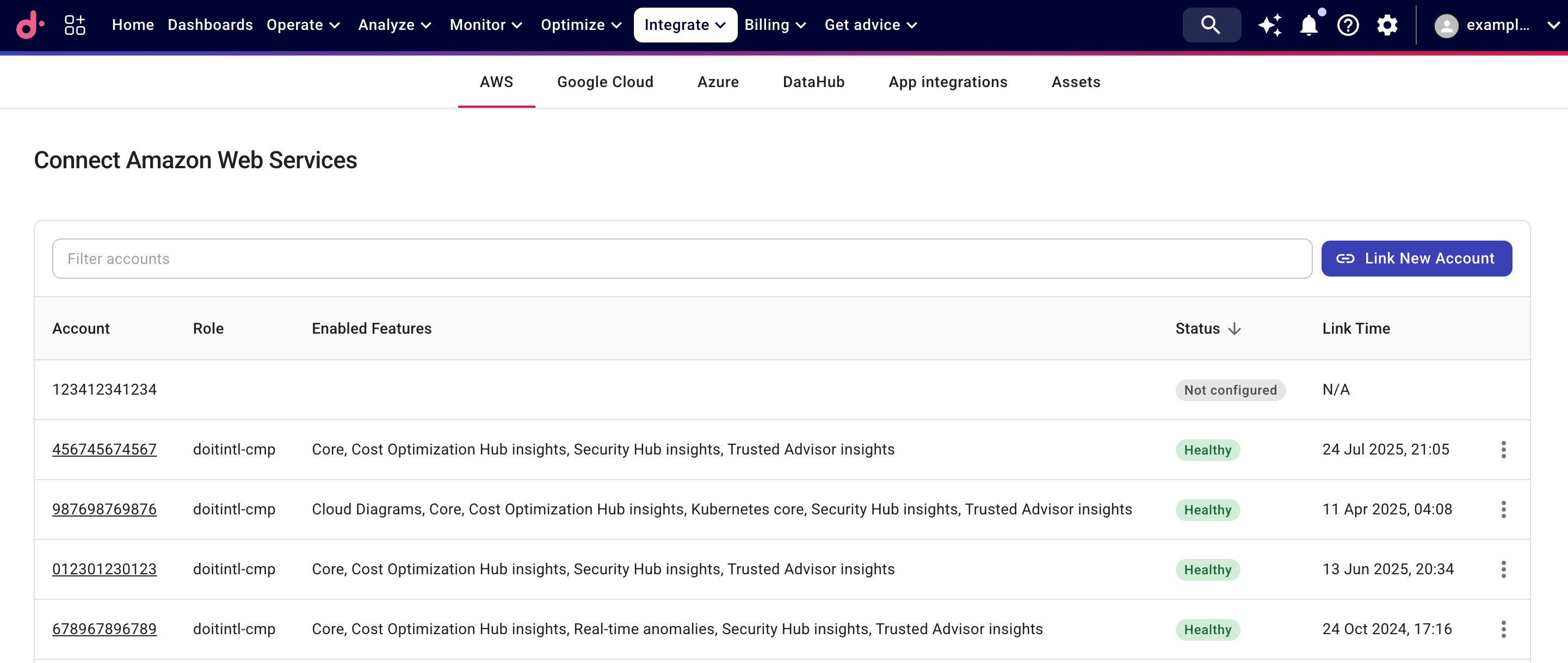Expand the Monitor dropdown menu
Image resolution: width=1568 pixels, height=663 pixels.
[485, 25]
